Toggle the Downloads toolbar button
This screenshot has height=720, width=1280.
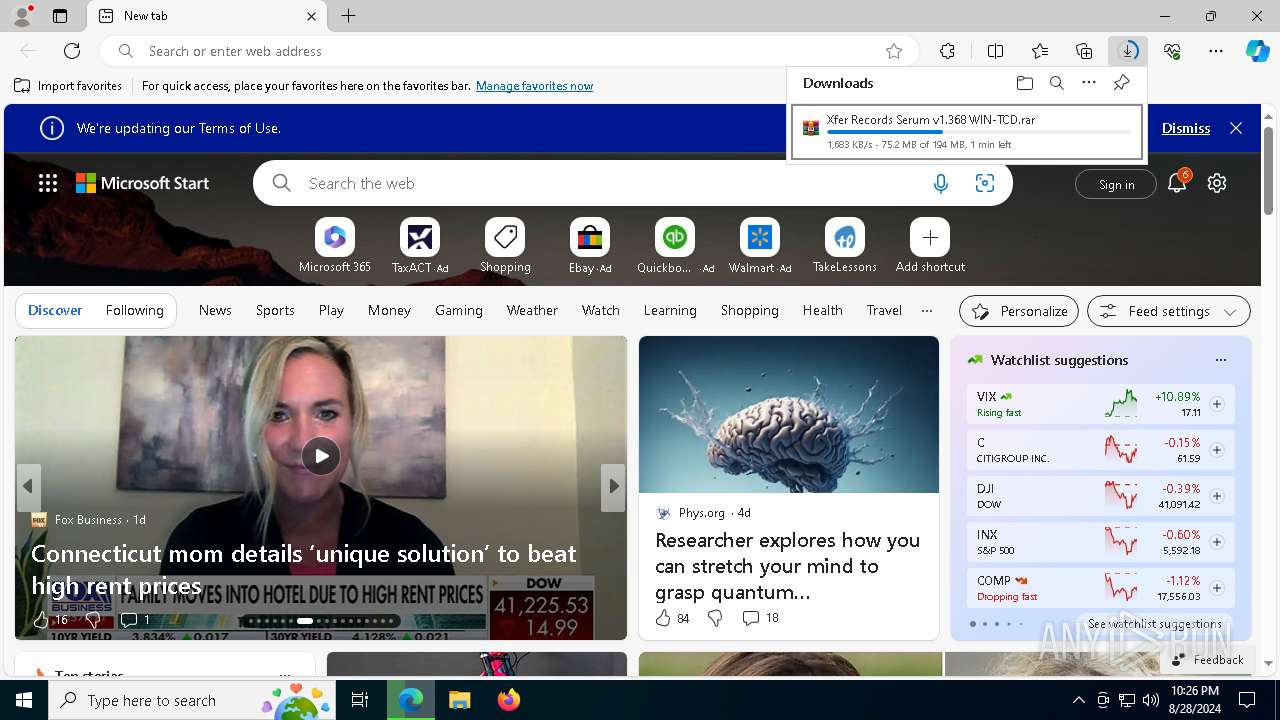point(1128,51)
